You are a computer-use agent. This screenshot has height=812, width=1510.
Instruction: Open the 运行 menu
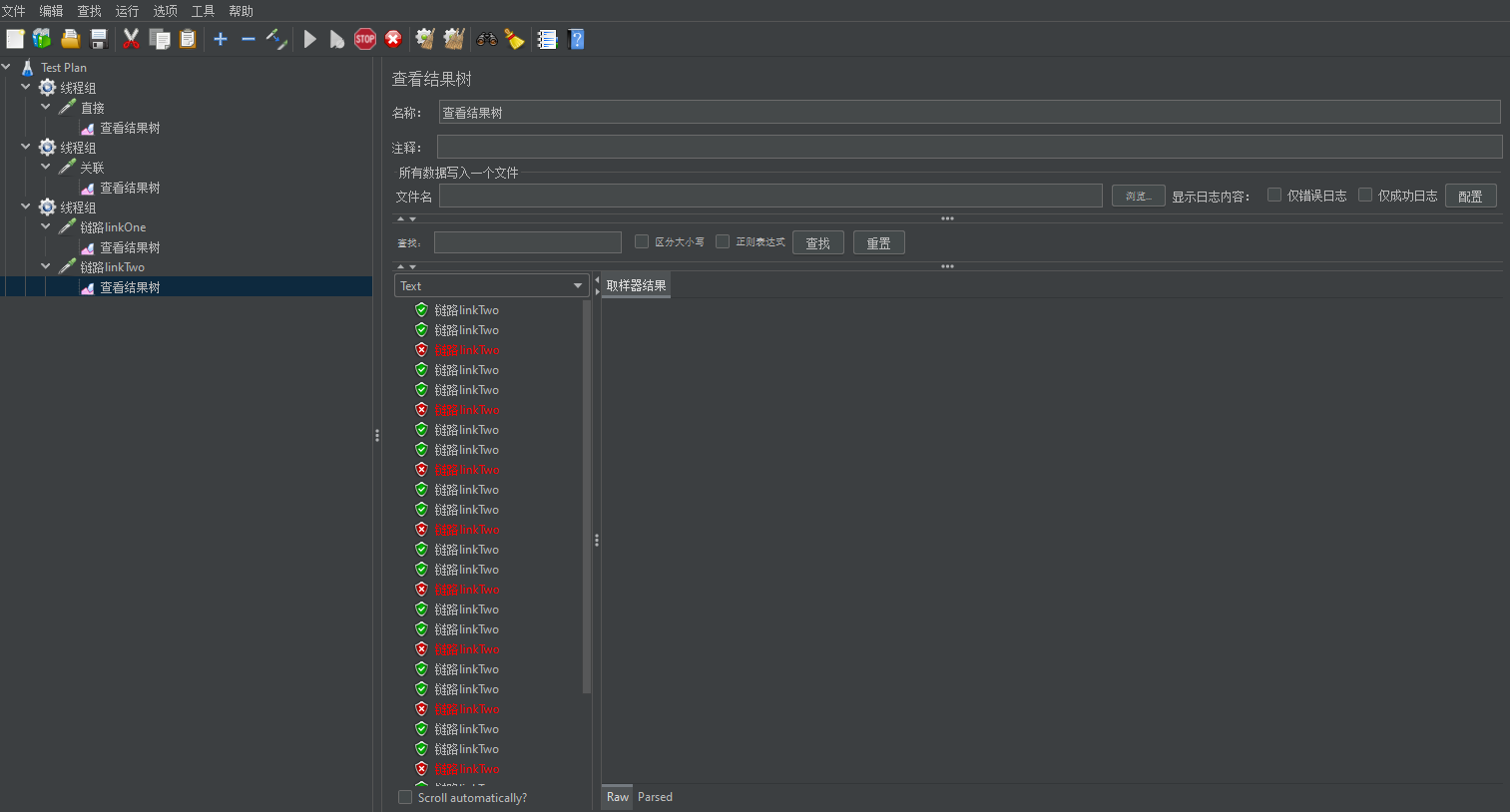127,11
